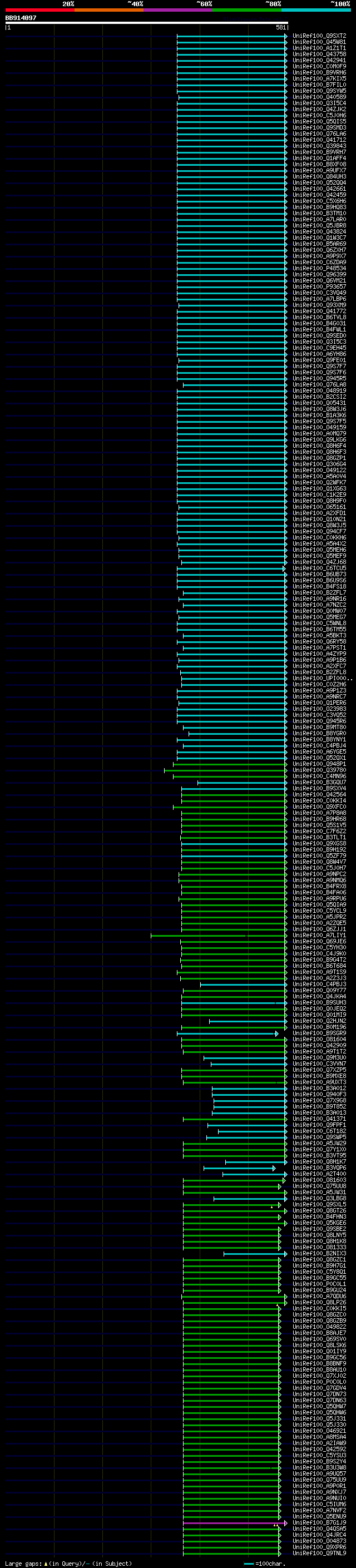
Task: Select the hit UniRef100_Q9XFC0
Action: [x=319, y=807]
